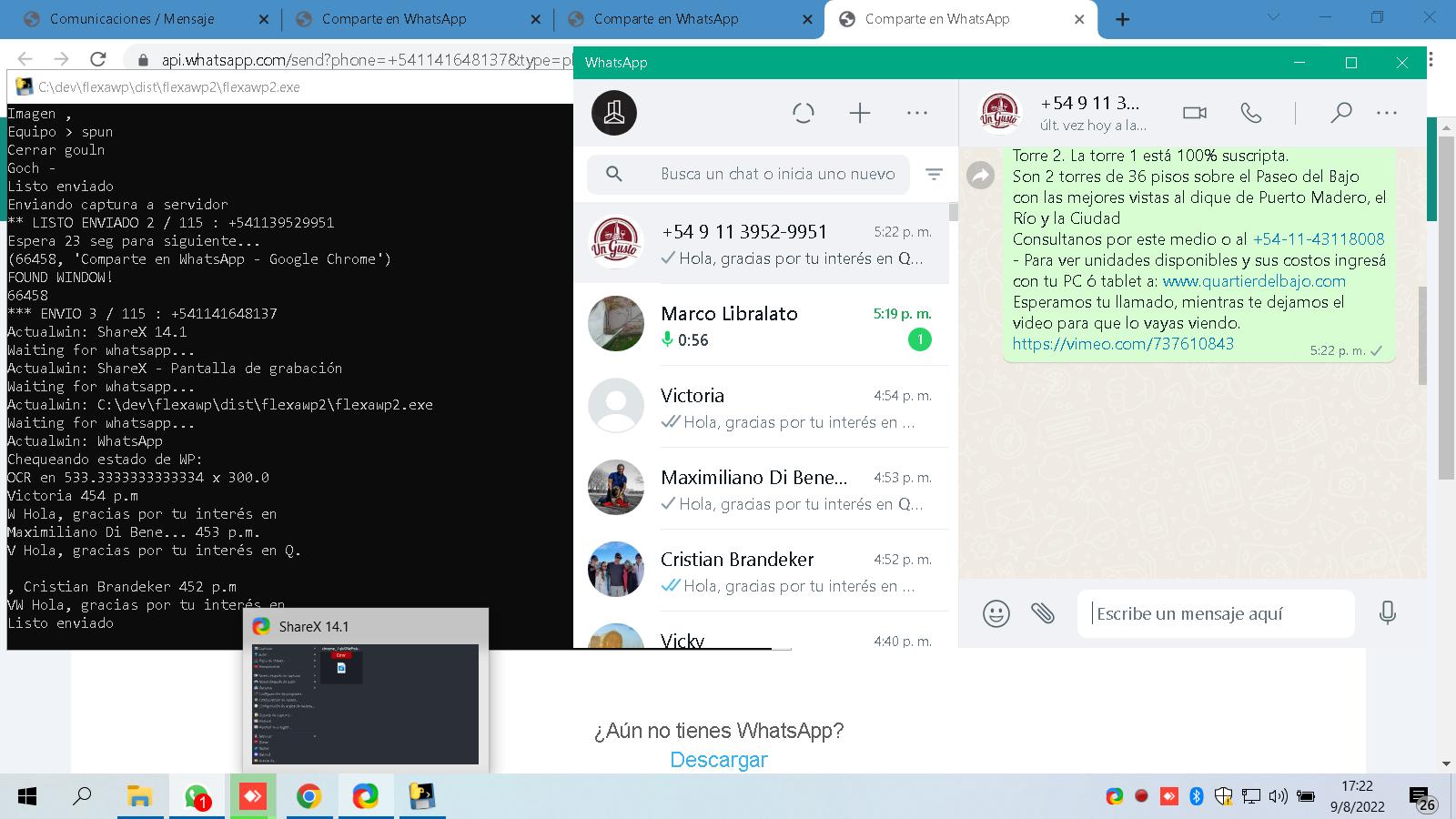Click the Chrome address bar URL
This screenshot has width=1456, height=819.
[366, 60]
